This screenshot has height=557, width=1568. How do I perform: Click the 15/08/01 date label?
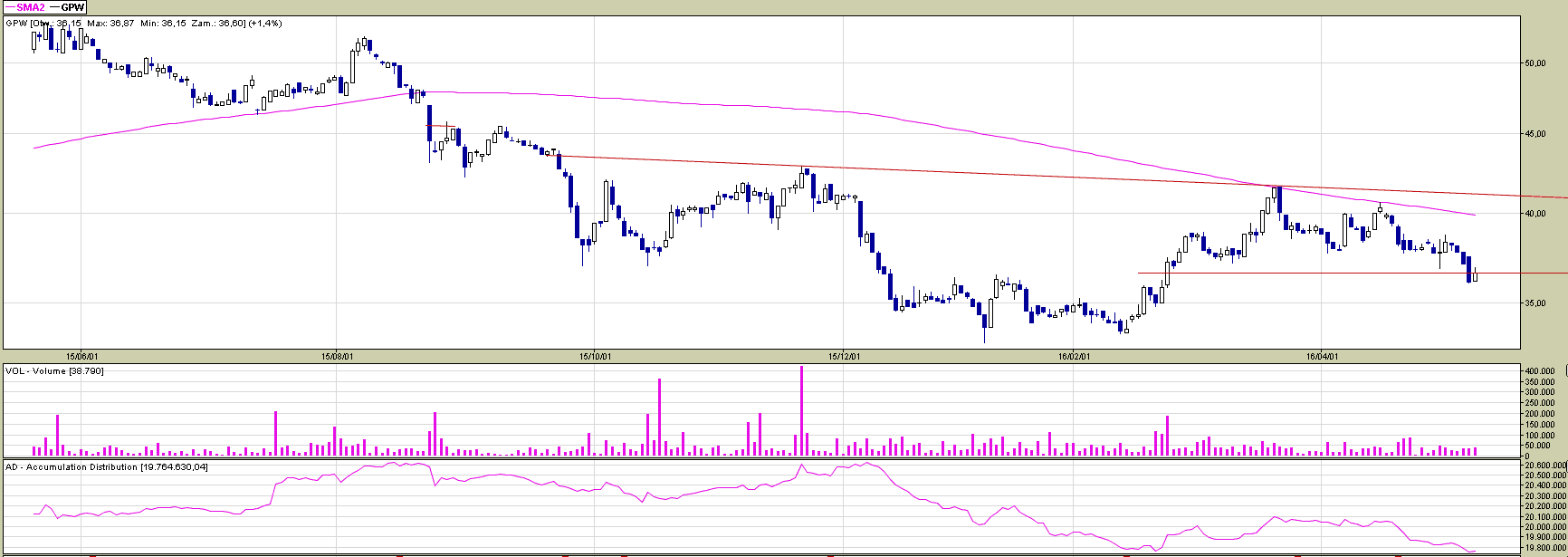click(x=338, y=356)
